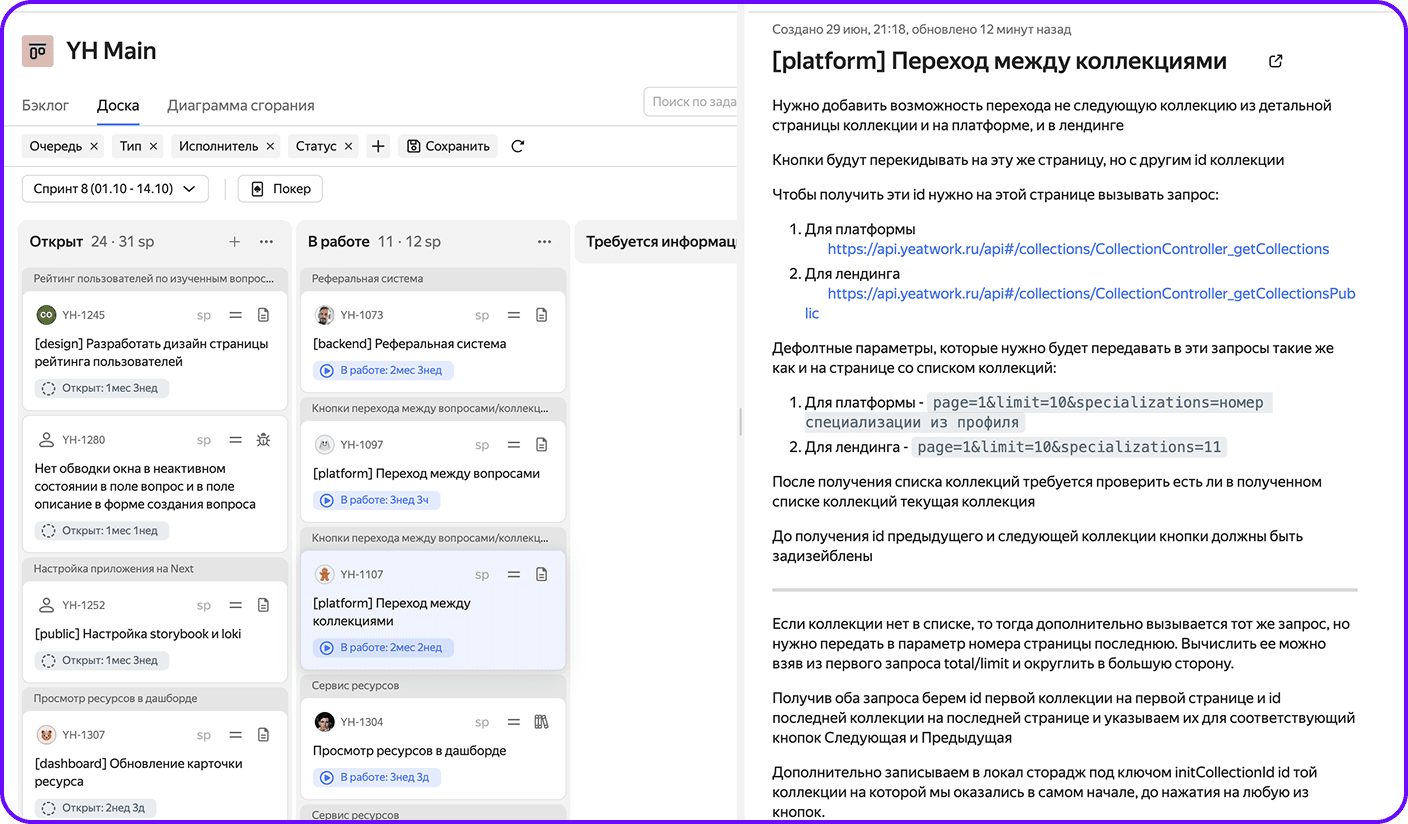This screenshot has height=824, width=1408.
Task: Open three-dot menu of В работе column
Action: 544,242
